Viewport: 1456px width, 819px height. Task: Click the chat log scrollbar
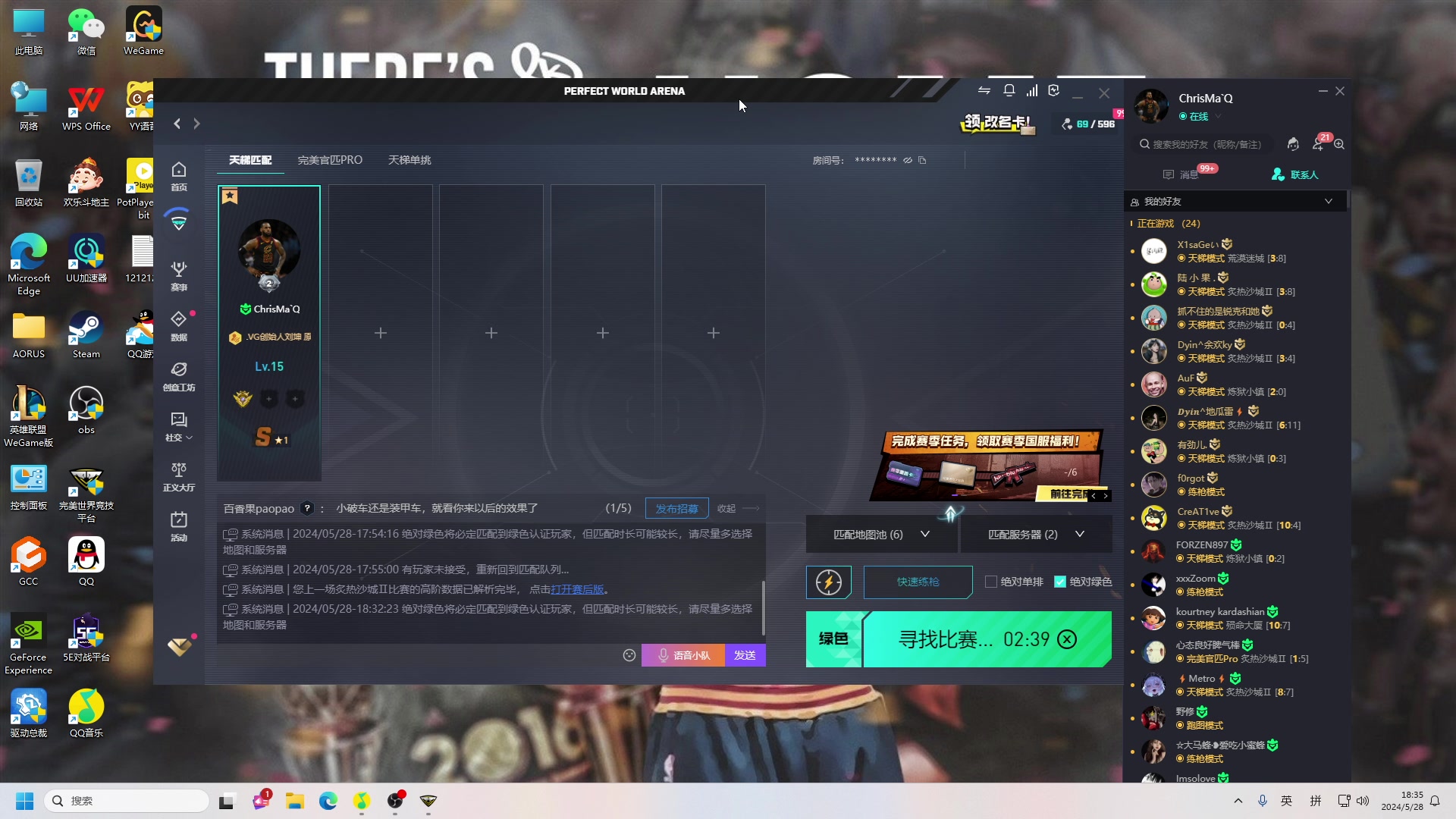[x=763, y=608]
